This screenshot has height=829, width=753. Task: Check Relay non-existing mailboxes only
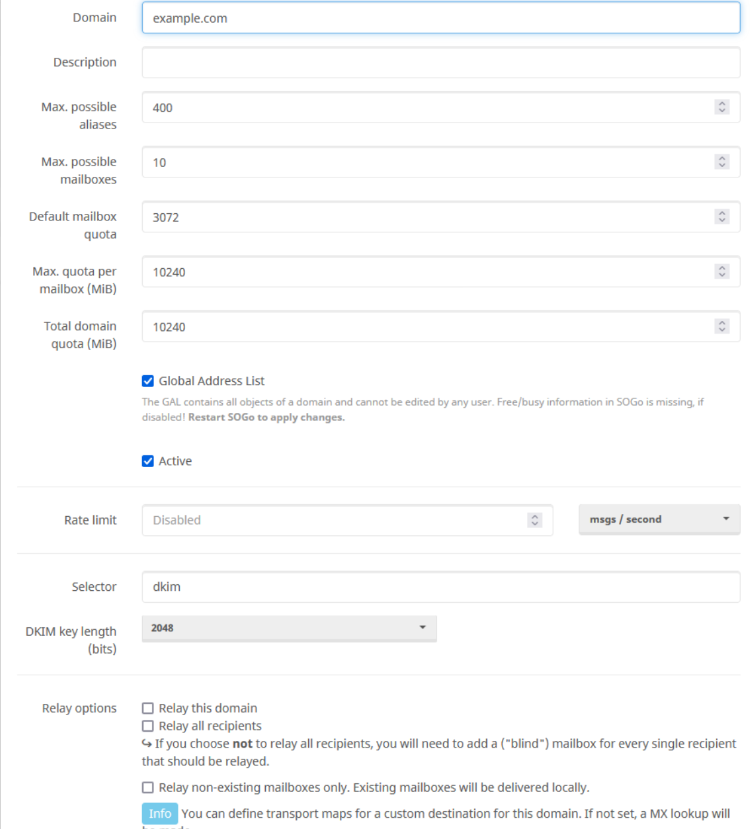click(148, 787)
